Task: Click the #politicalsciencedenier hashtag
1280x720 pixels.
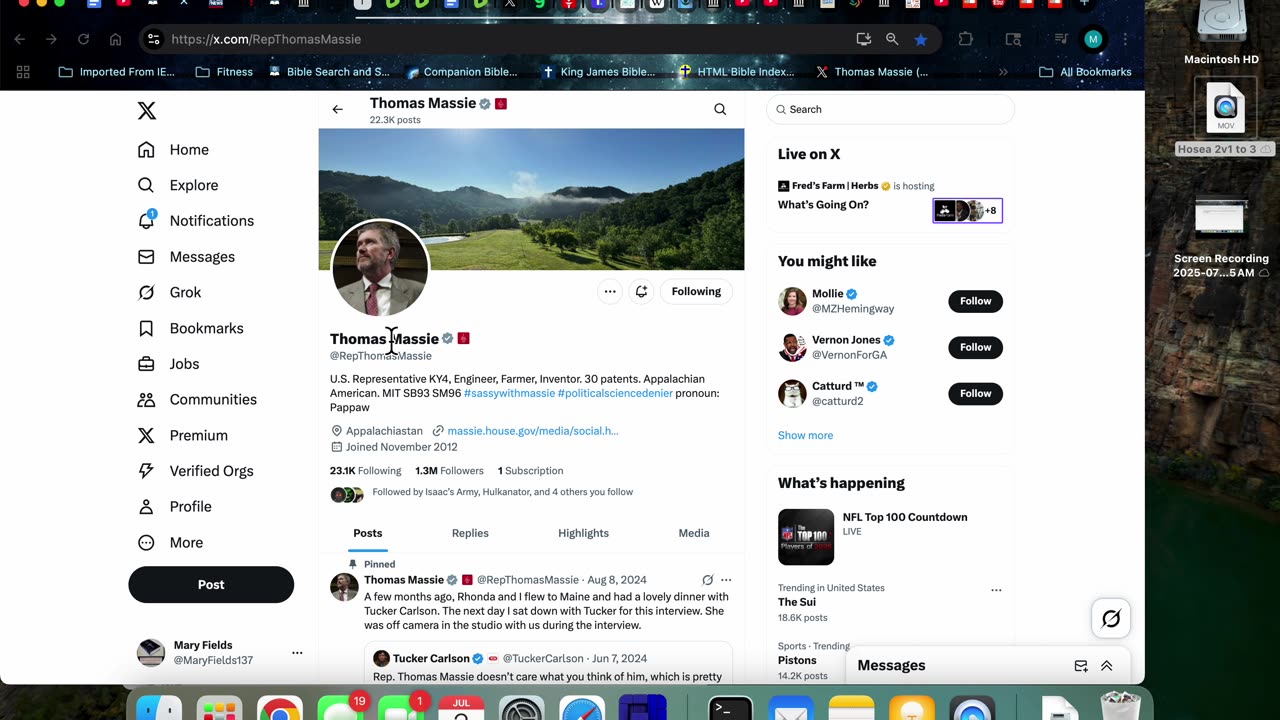Action: pos(615,393)
